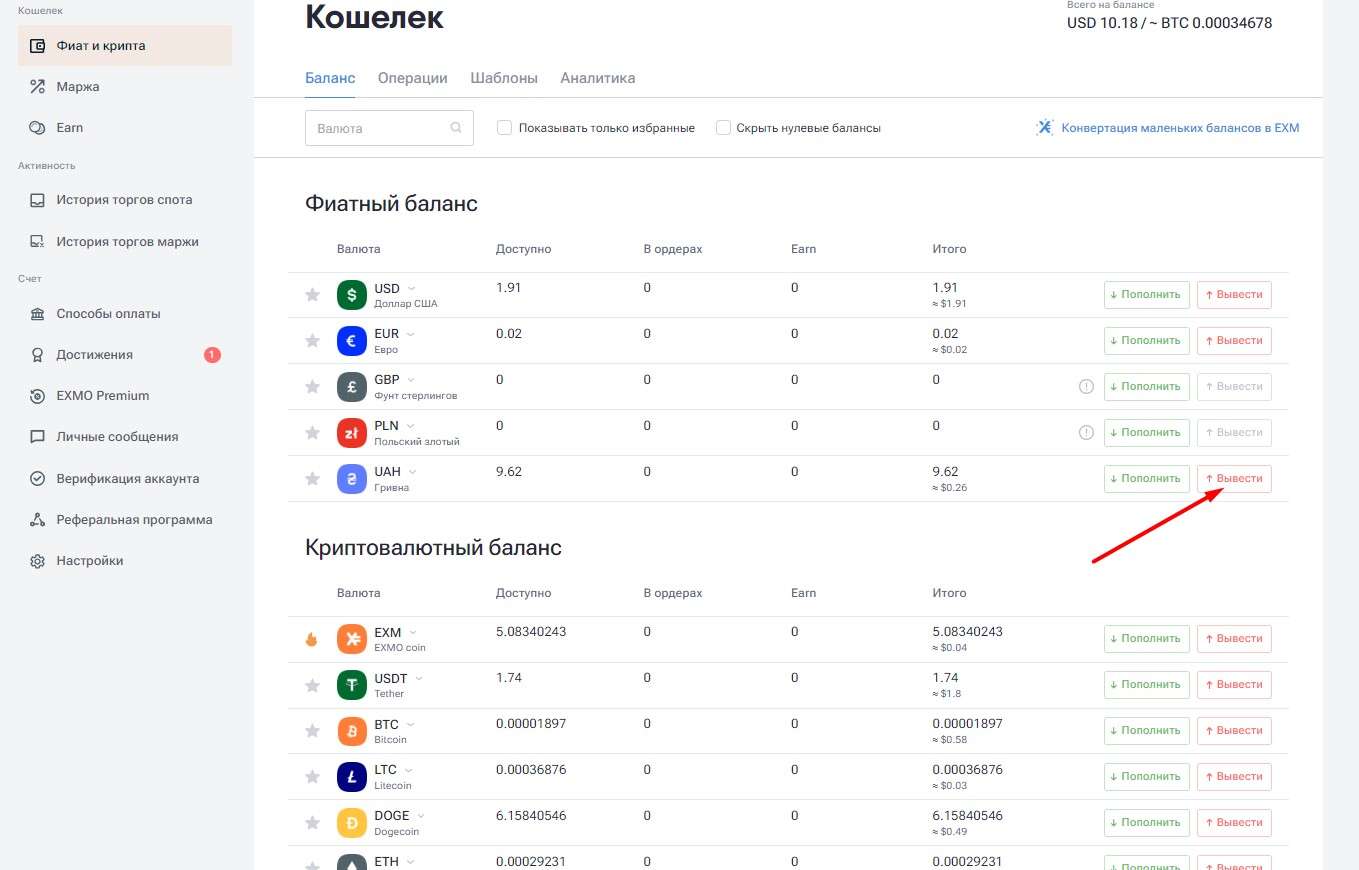Click Пополнить in the DOGE row

coord(1147,823)
